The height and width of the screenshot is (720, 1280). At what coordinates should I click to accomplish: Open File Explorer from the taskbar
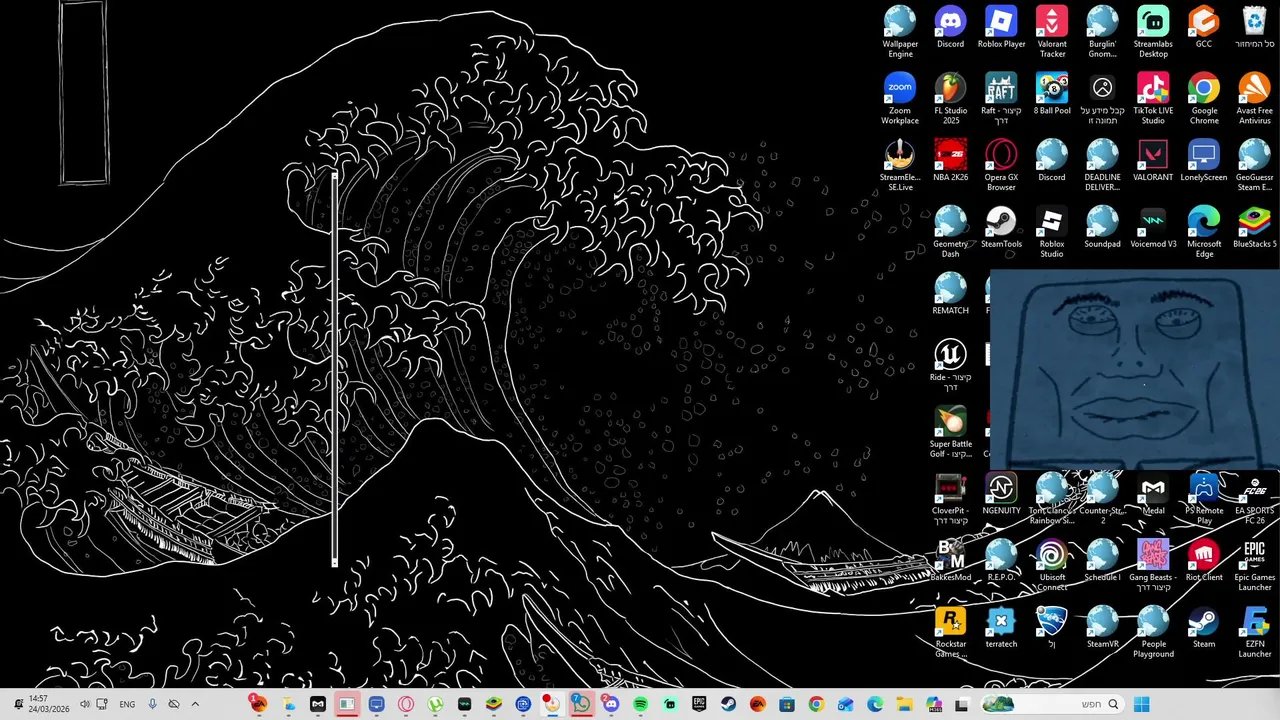pyautogui.click(x=904, y=704)
